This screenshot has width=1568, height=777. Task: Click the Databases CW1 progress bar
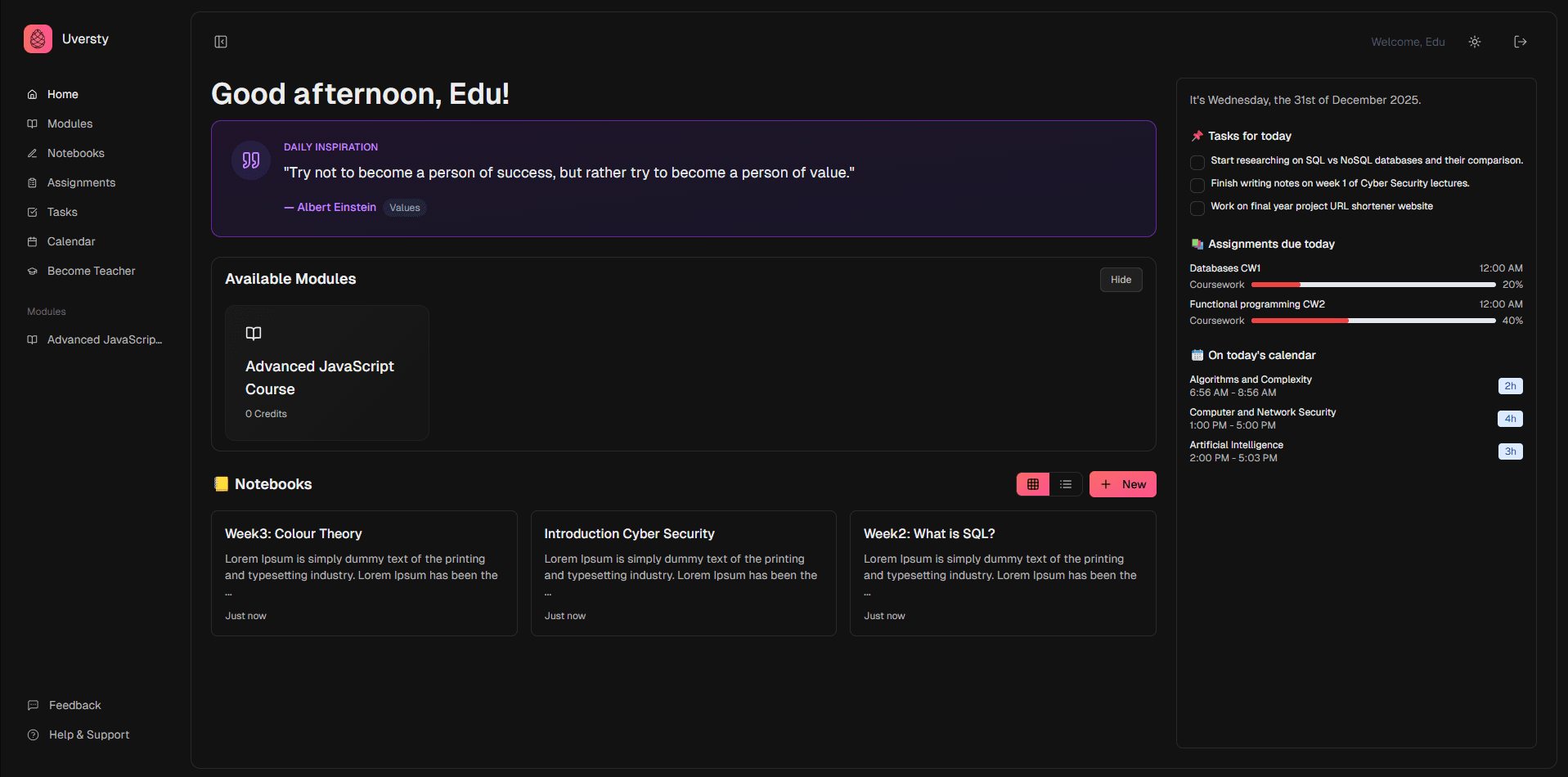(x=1373, y=284)
